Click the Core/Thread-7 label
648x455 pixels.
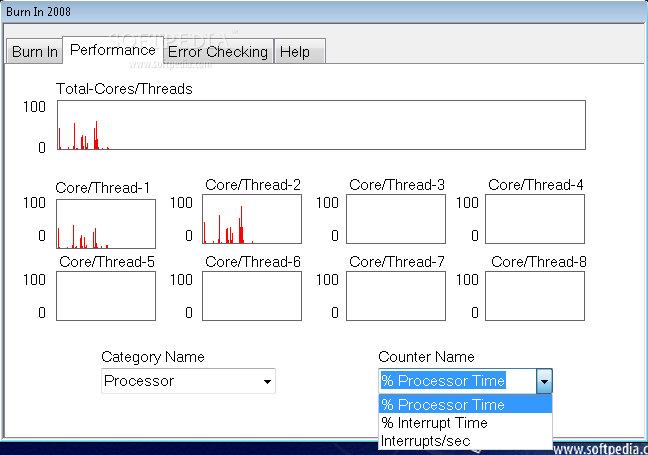pyautogui.click(x=397, y=262)
